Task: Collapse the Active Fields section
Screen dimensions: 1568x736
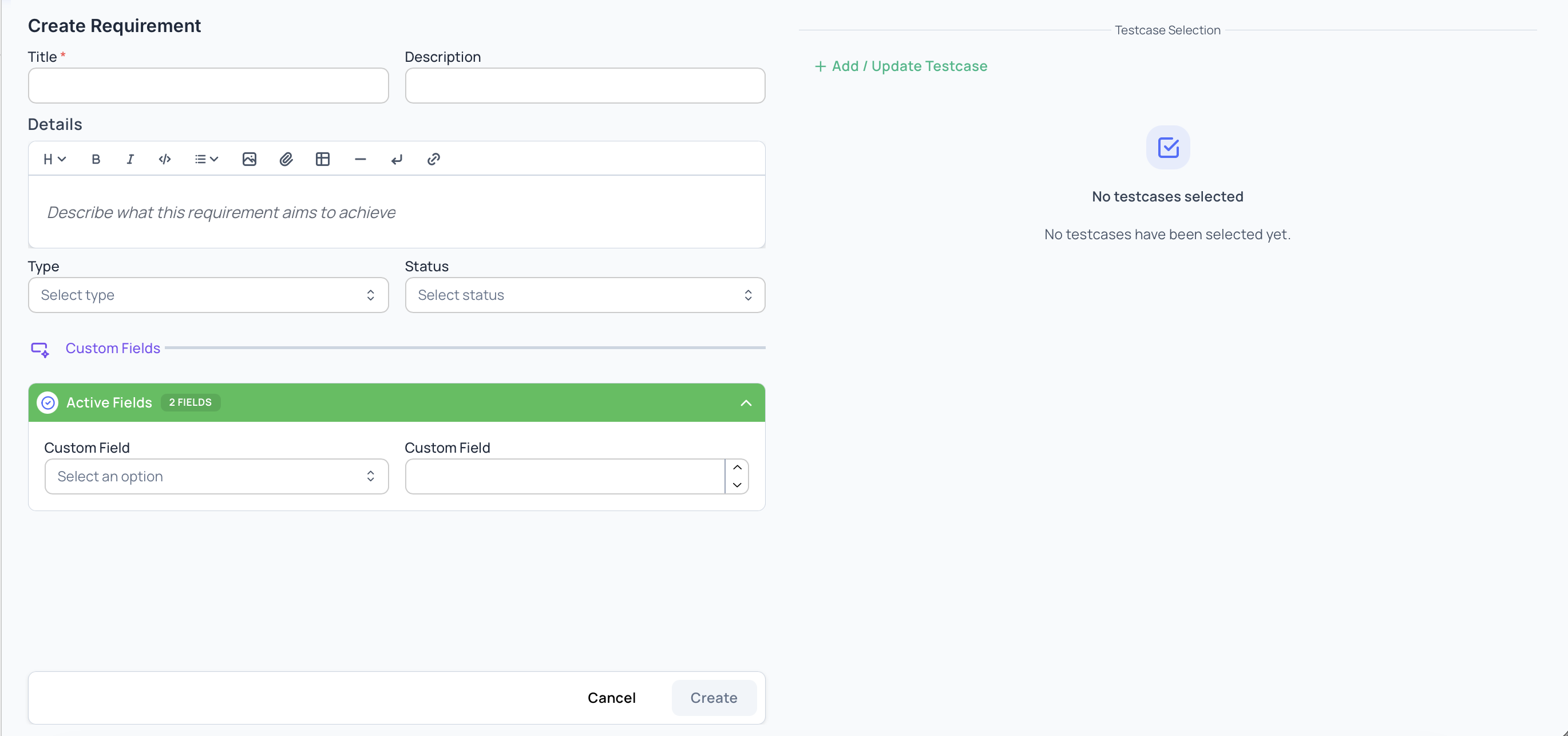Action: pyautogui.click(x=746, y=402)
